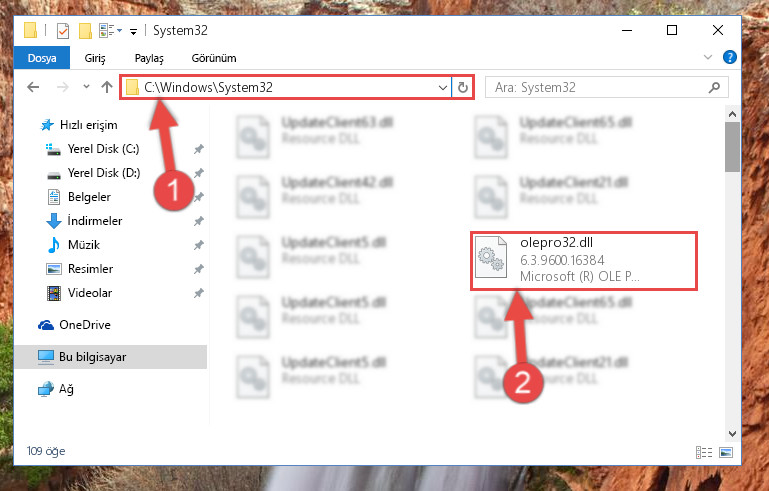Expand the address bar history dropdown
The height and width of the screenshot is (491, 769).
click(x=442, y=87)
